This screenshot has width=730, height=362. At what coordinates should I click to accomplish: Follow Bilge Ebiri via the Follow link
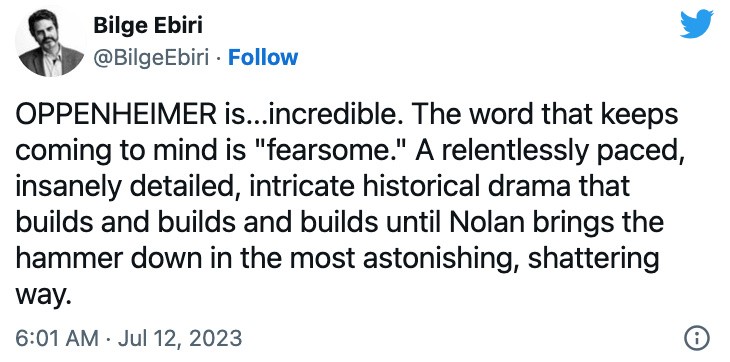click(263, 57)
